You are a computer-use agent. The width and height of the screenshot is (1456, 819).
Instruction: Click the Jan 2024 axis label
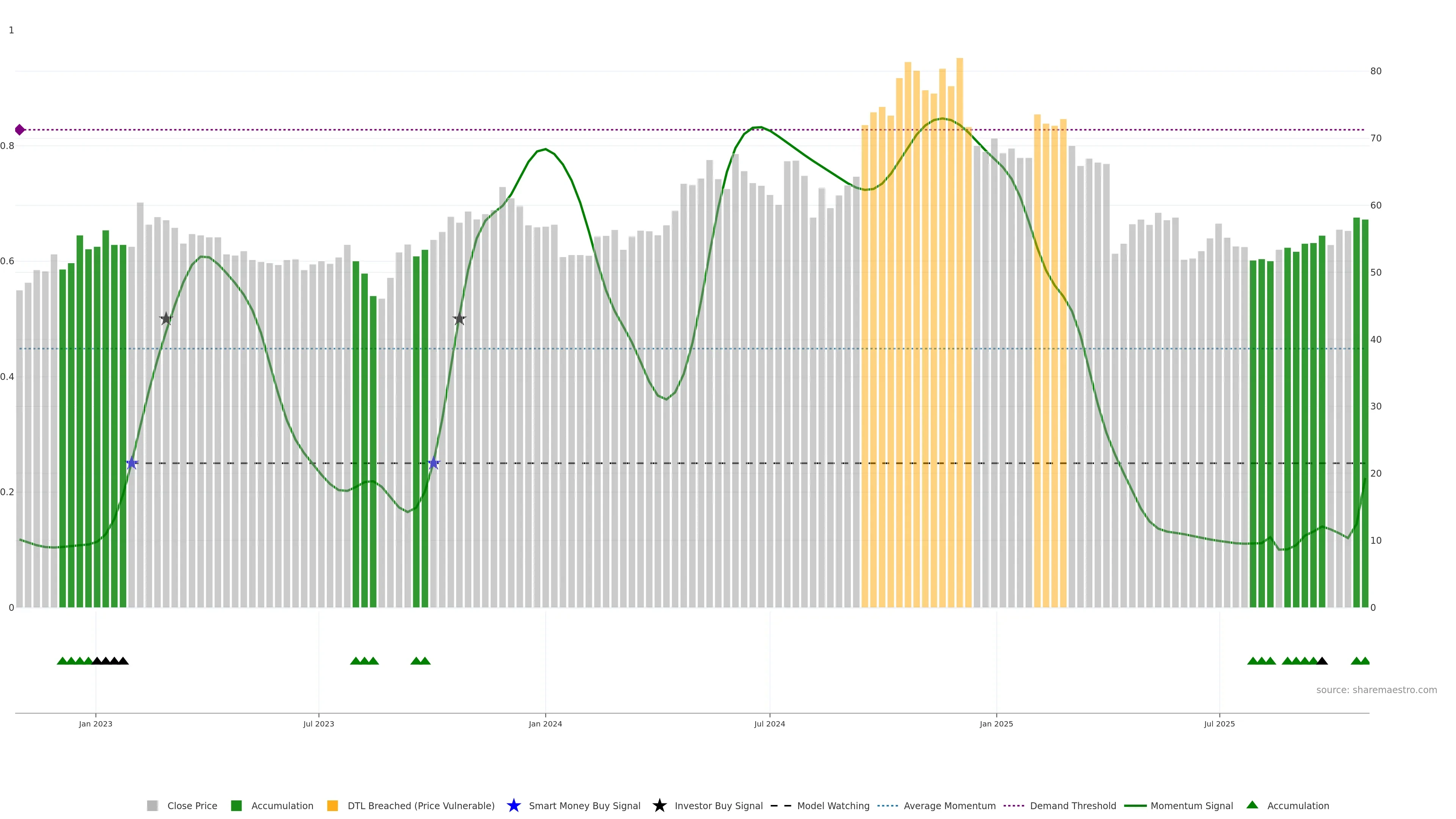point(545,724)
